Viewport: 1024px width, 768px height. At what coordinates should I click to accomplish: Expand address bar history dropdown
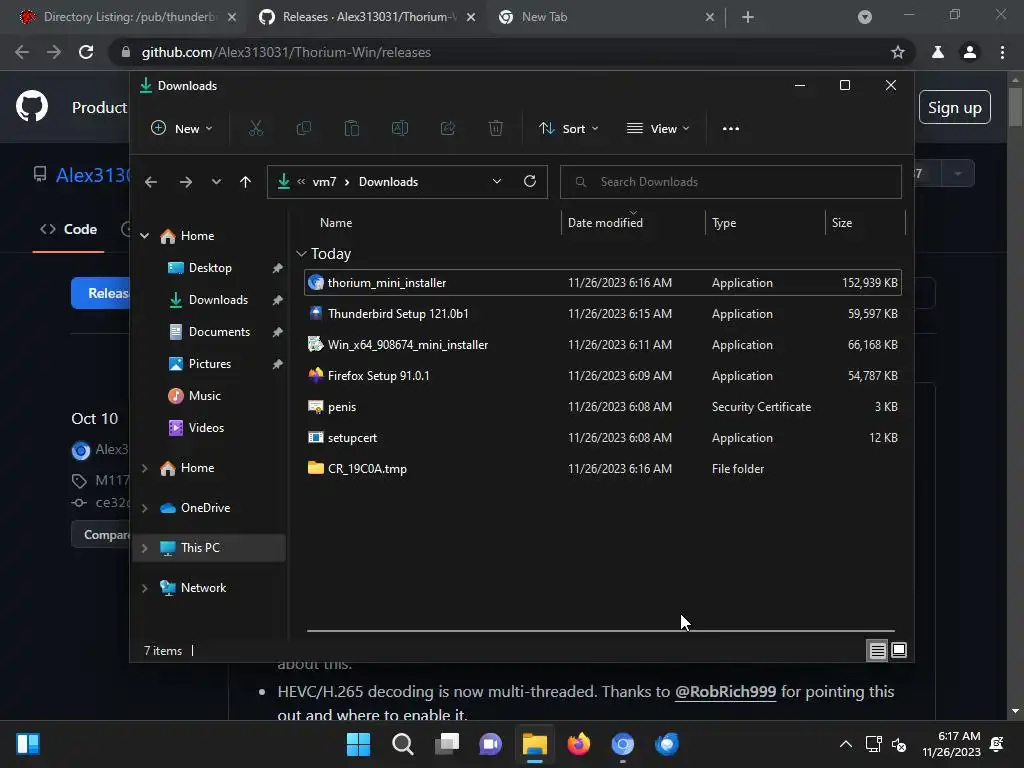click(497, 182)
